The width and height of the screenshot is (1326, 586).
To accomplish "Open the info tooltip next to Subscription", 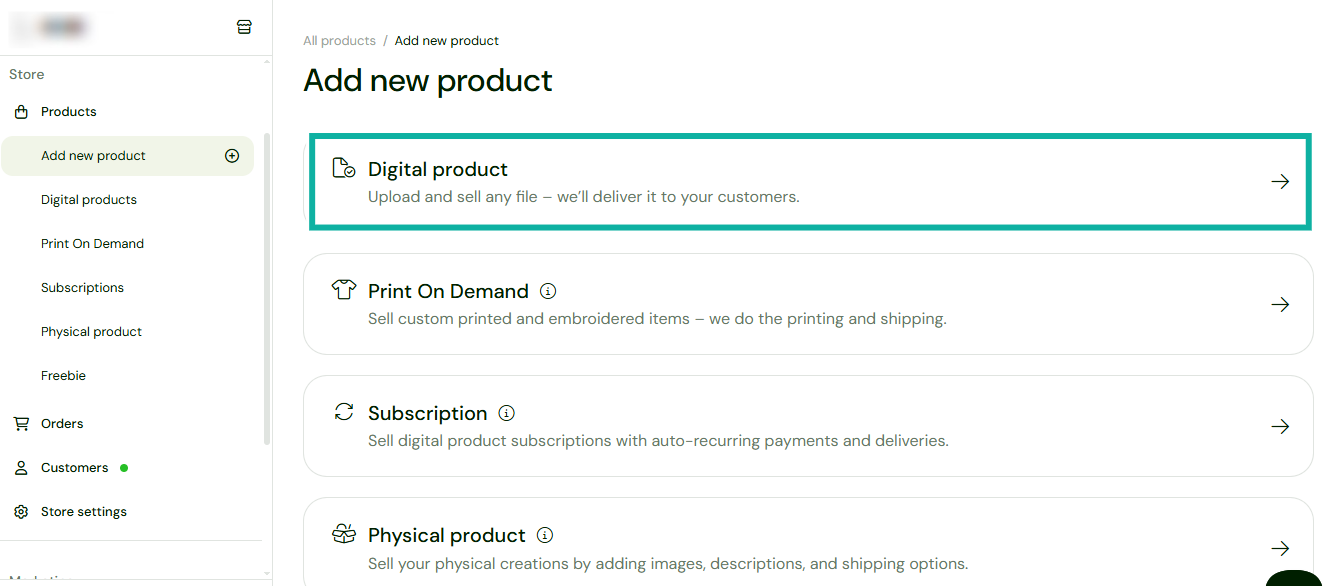I will coord(507,412).
